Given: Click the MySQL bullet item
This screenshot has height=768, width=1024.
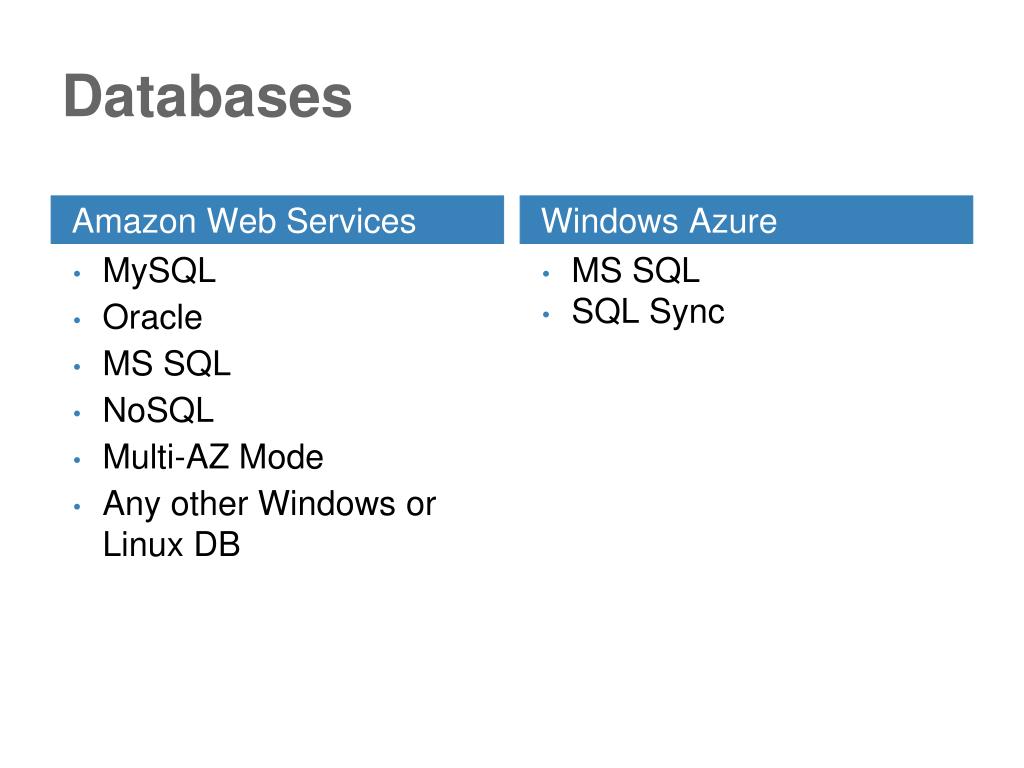Looking at the screenshot, I should (159, 271).
